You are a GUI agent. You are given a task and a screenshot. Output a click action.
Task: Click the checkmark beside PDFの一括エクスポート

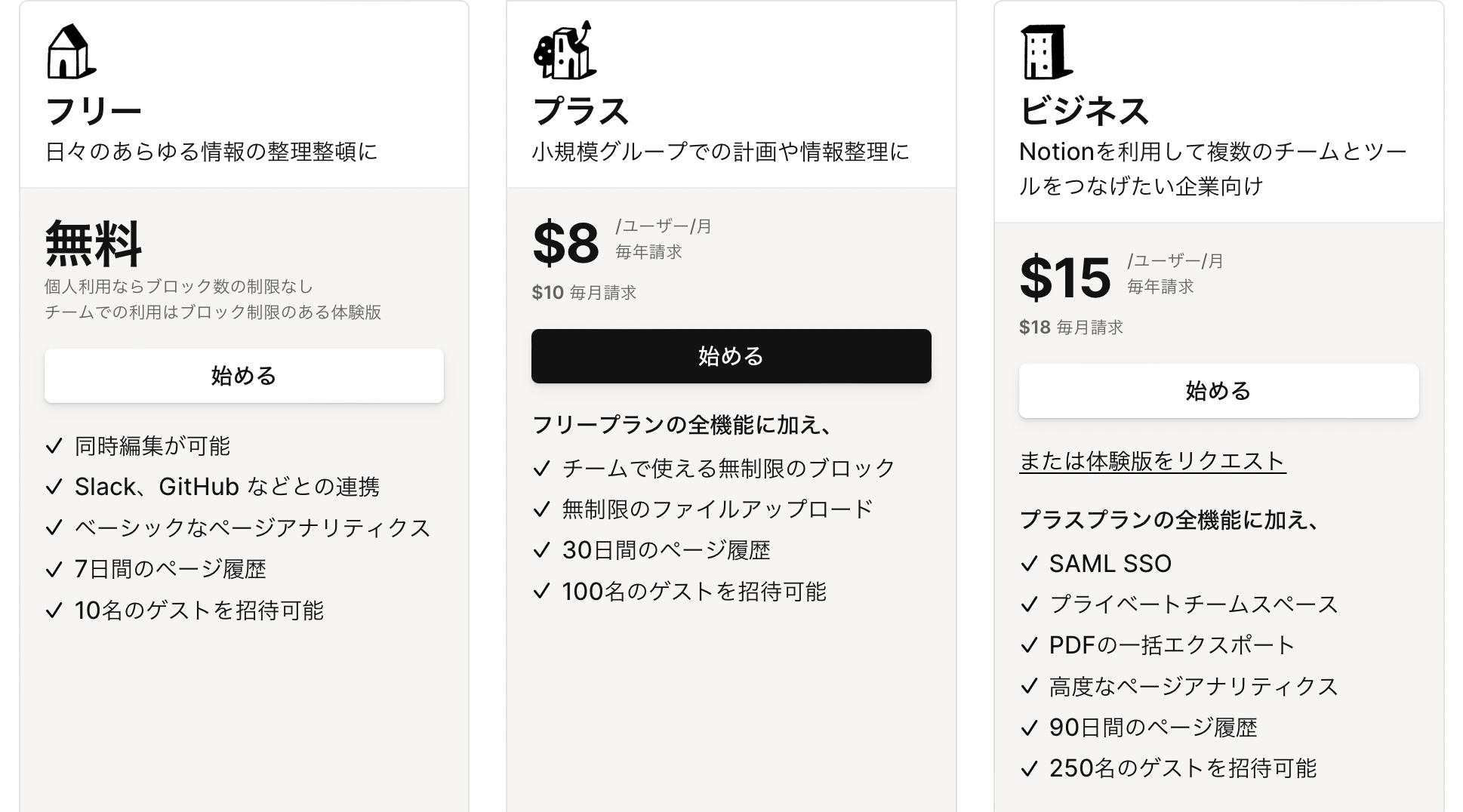tap(1029, 645)
